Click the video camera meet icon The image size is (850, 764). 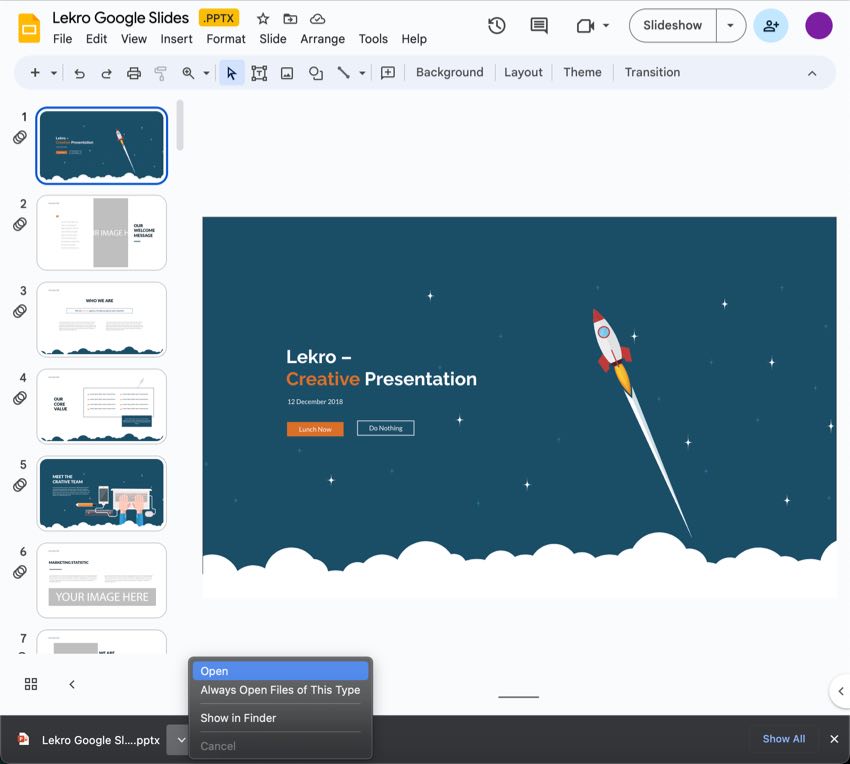click(585, 25)
